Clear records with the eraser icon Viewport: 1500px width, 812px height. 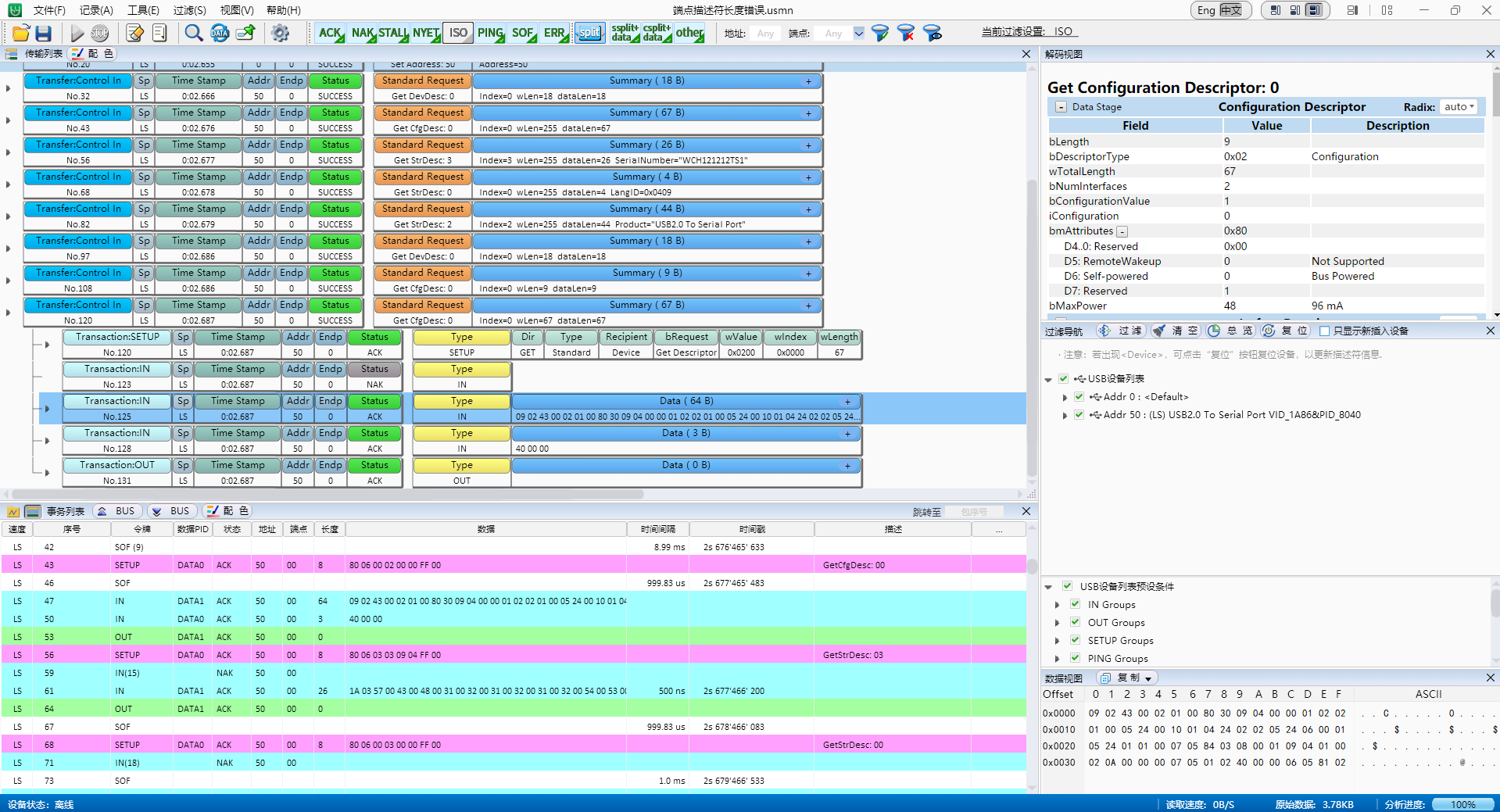(134, 33)
